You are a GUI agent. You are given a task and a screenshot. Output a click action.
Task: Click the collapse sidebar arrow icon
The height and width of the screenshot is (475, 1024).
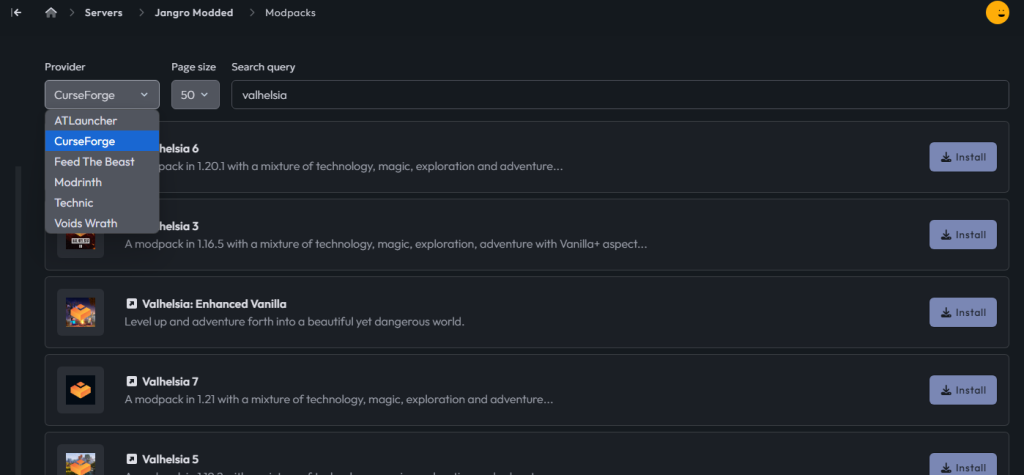(x=16, y=13)
